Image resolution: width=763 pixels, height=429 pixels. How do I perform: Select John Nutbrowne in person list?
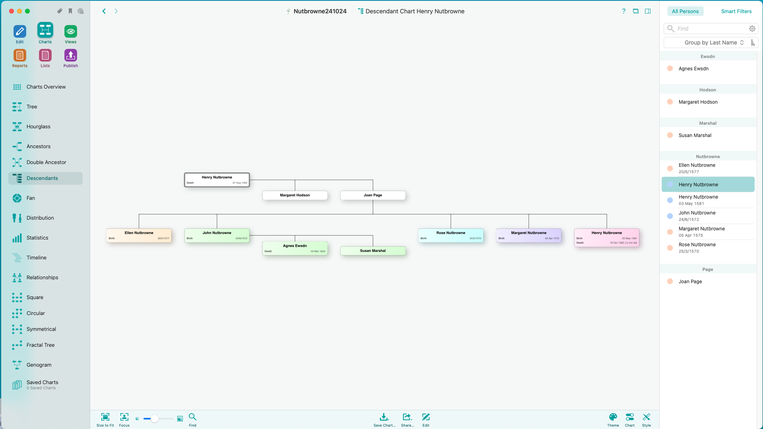pyautogui.click(x=708, y=216)
